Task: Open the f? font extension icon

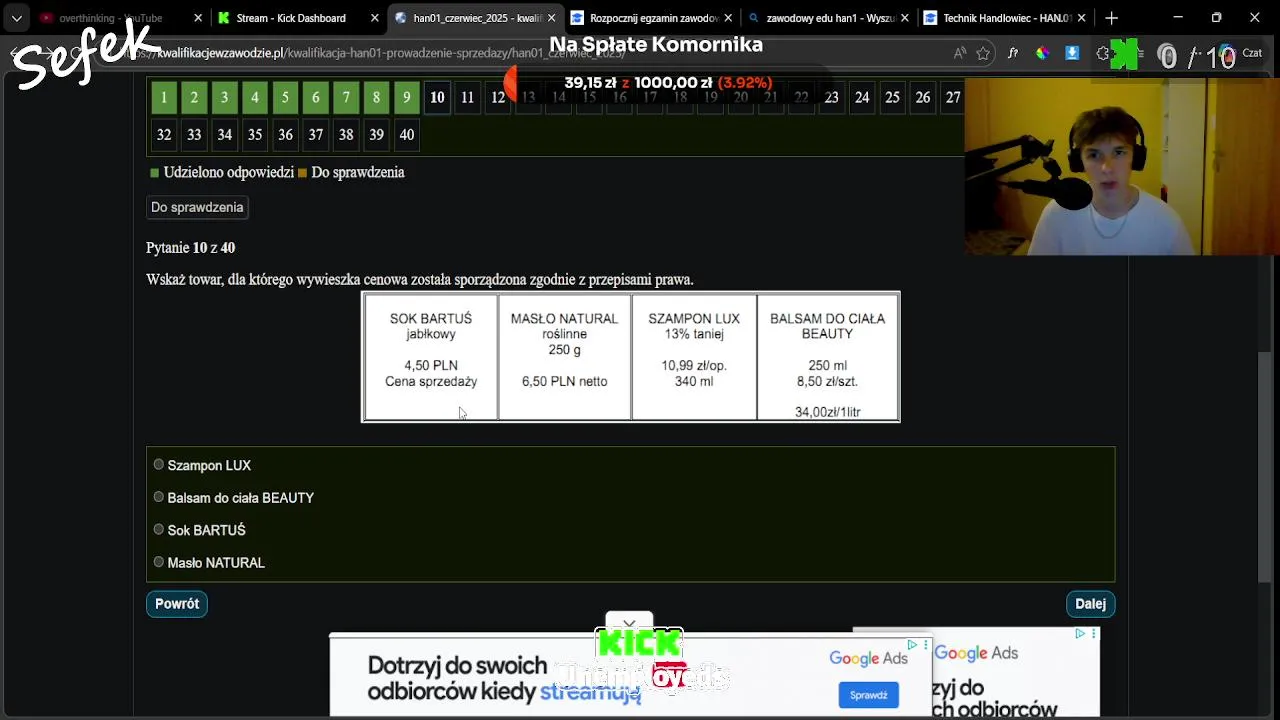Action: tap(1013, 53)
